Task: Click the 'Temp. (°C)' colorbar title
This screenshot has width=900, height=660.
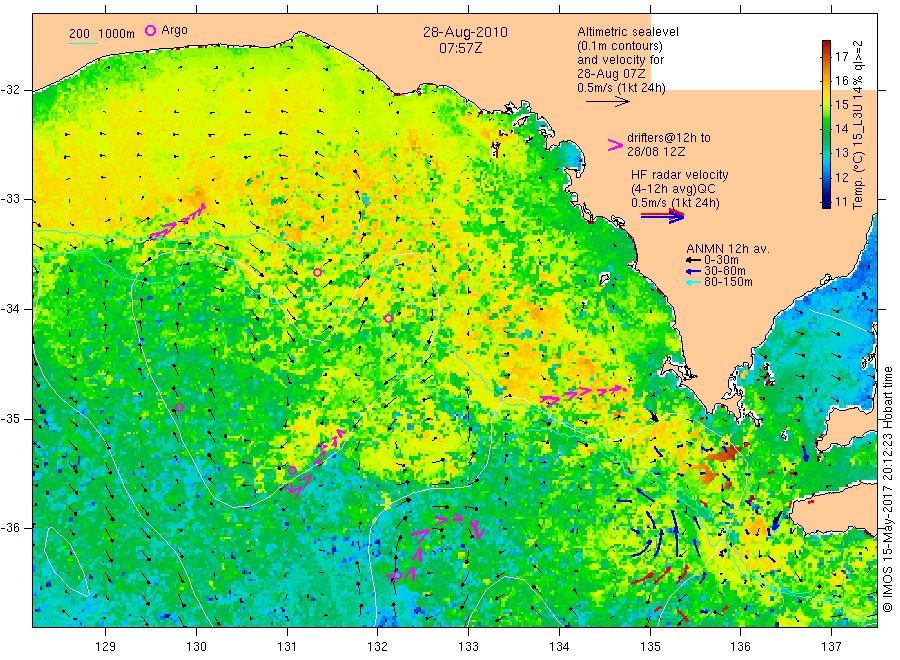Action: 858,181
